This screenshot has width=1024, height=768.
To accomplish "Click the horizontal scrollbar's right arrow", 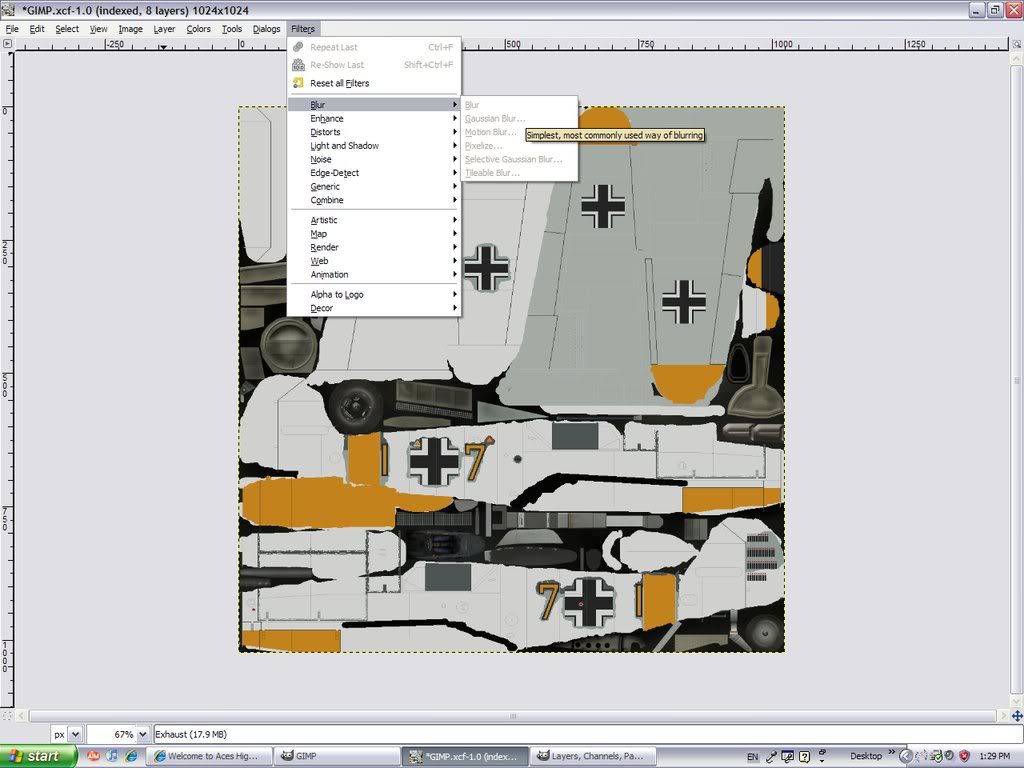I will 1004,716.
